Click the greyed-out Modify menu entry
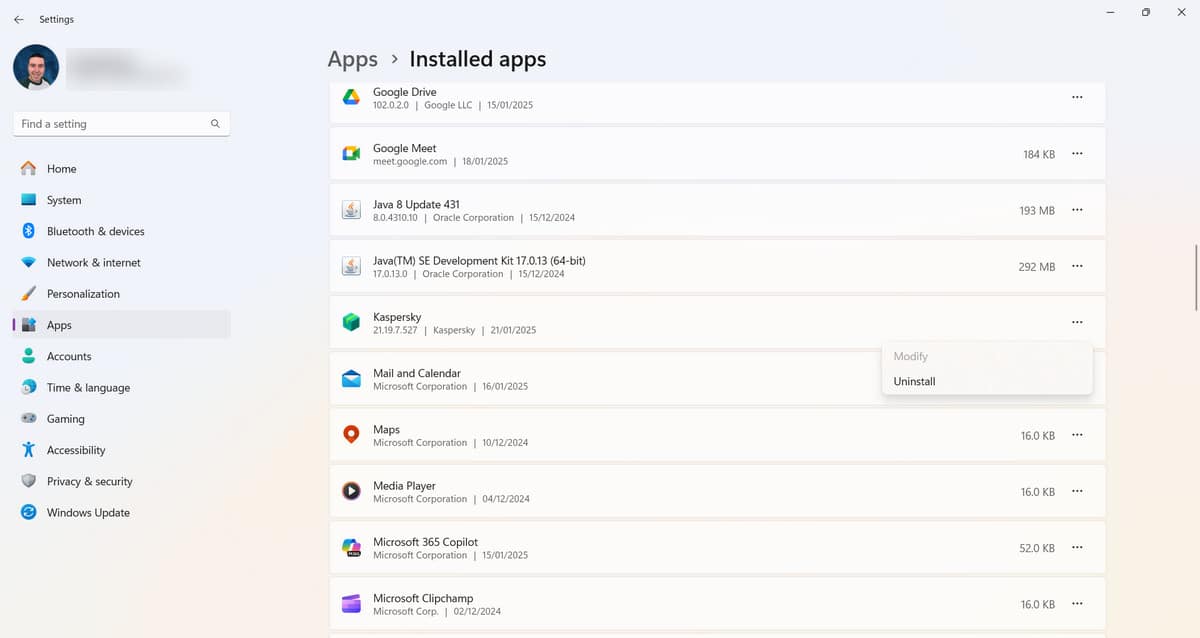This screenshot has height=638, width=1200. (x=987, y=356)
